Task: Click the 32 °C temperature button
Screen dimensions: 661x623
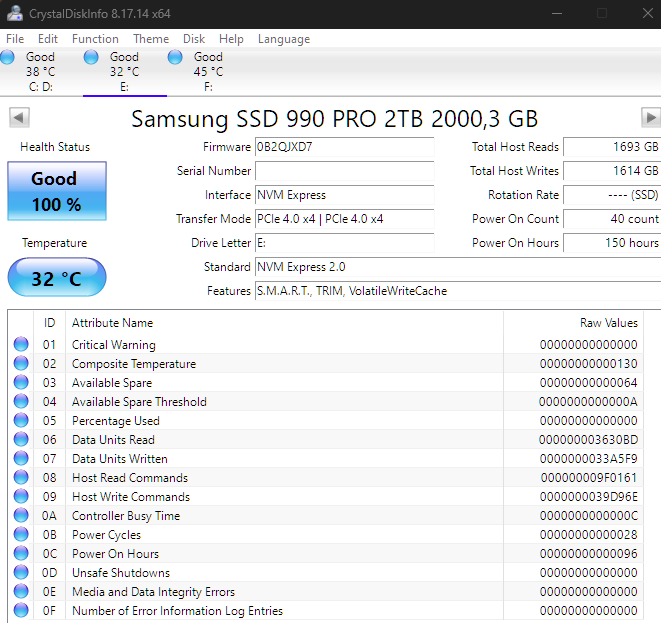Action: tap(57, 277)
